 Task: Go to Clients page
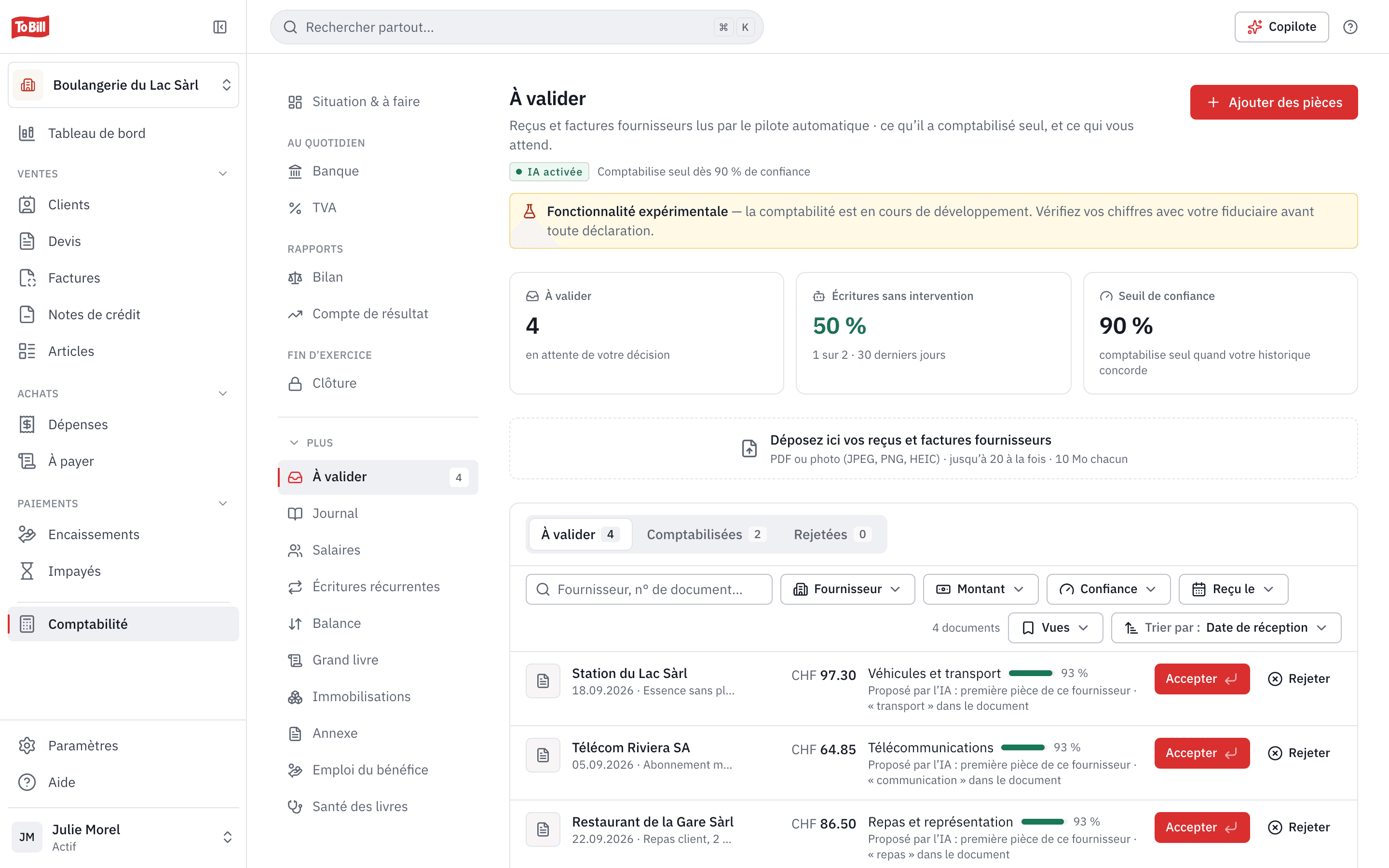[123, 205]
